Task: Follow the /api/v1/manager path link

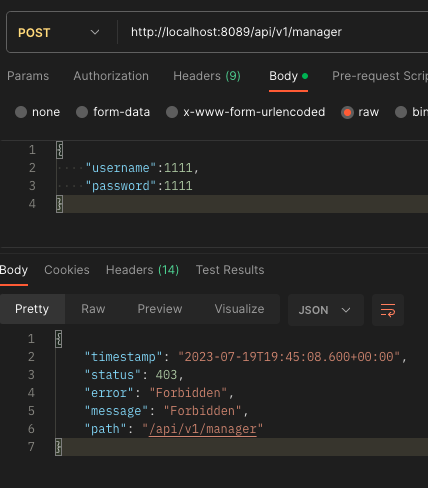Action: (203, 429)
